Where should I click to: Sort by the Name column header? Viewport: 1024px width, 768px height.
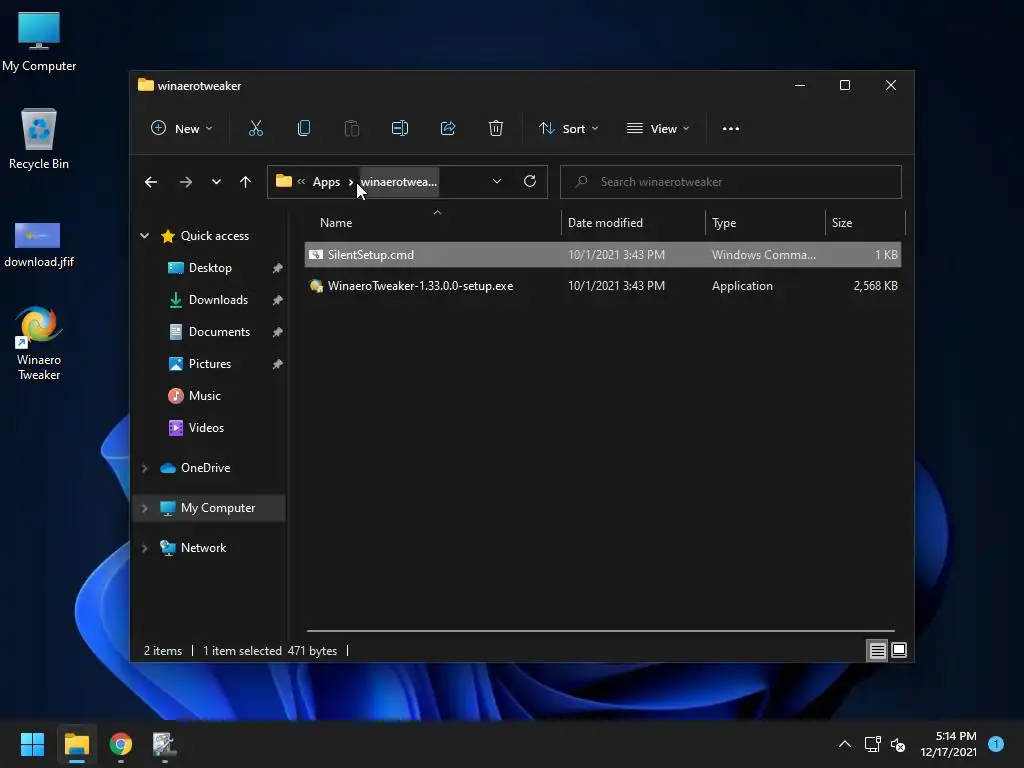pyautogui.click(x=434, y=223)
